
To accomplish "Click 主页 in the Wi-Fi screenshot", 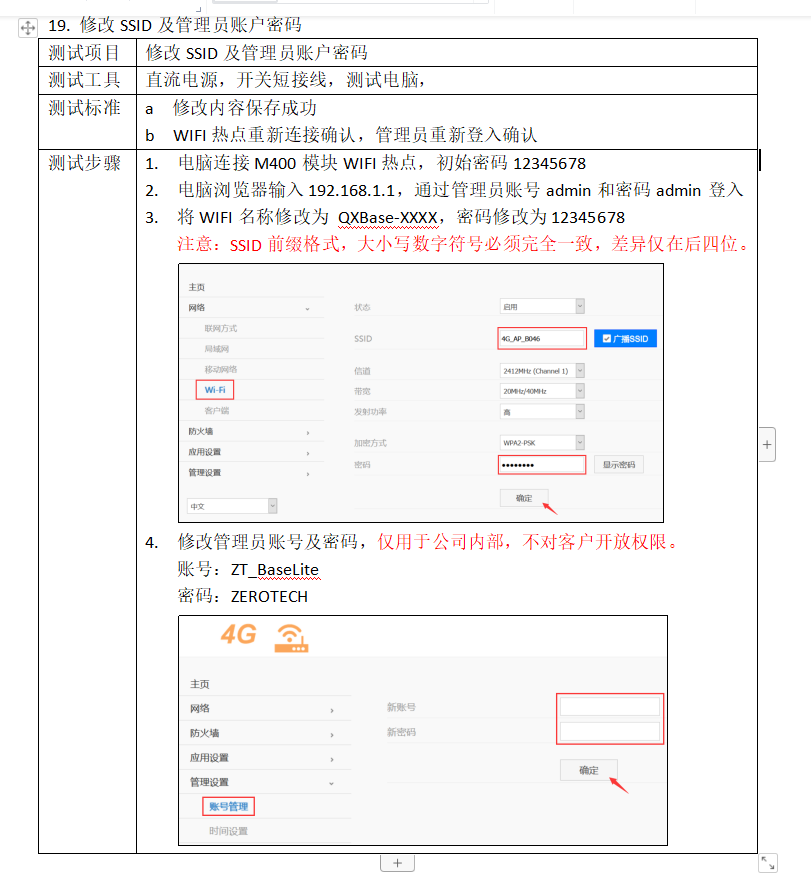I will (197, 287).
